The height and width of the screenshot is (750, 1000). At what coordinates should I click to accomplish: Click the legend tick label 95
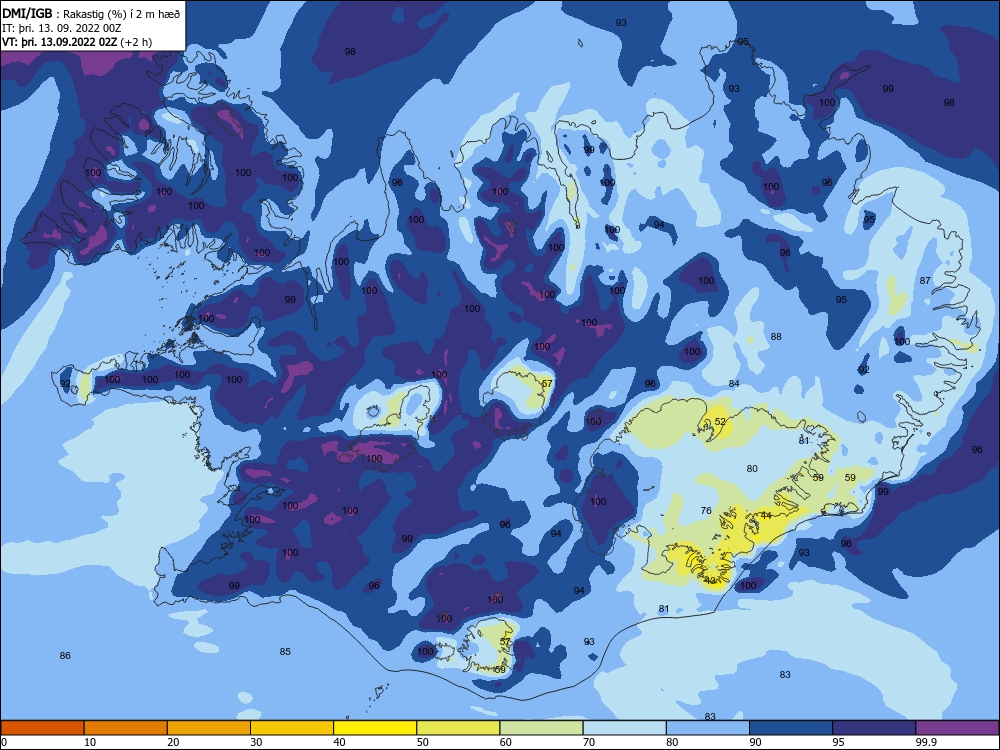[x=838, y=742]
